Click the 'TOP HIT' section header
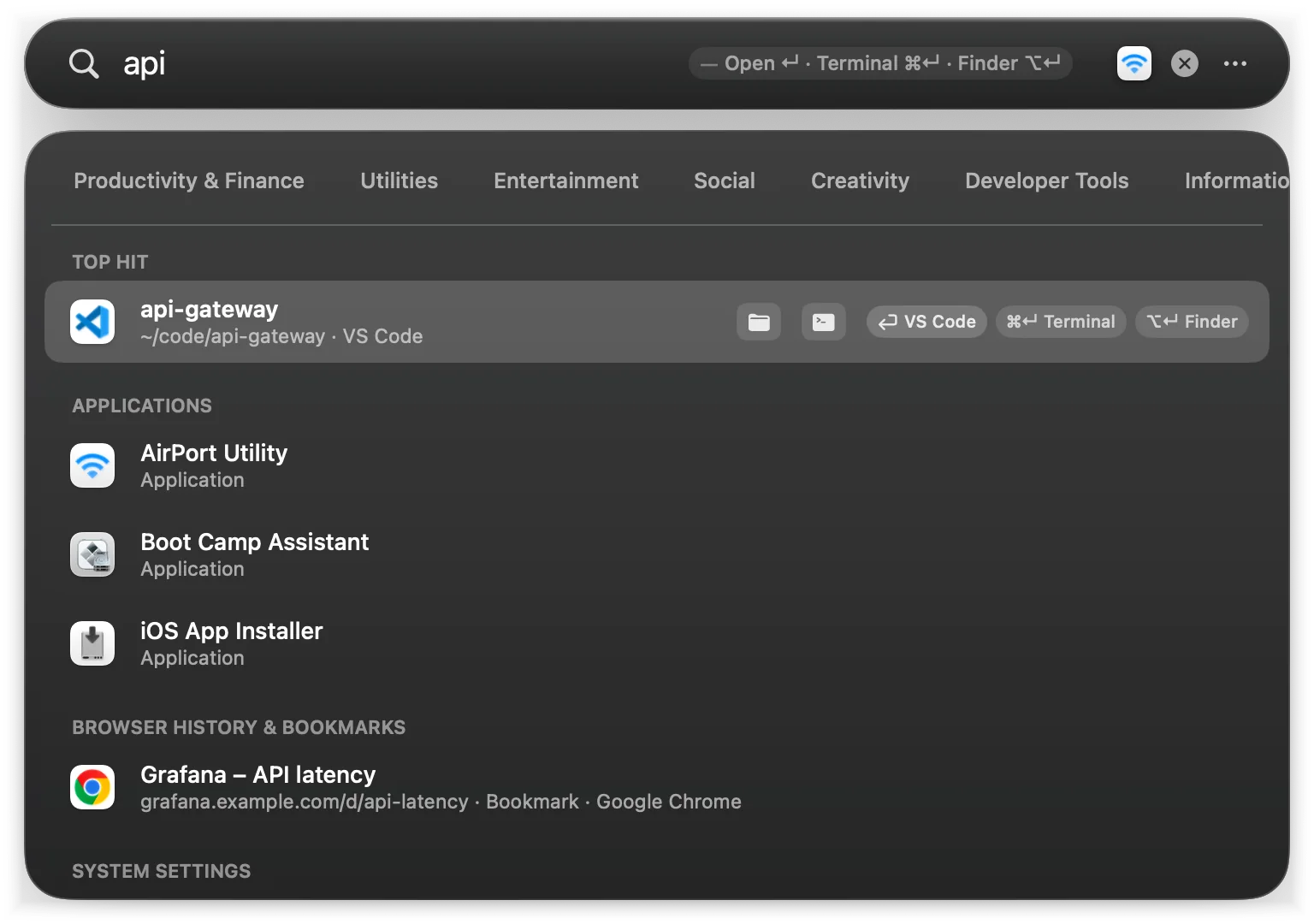The image size is (1314, 924). click(x=110, y=262)
